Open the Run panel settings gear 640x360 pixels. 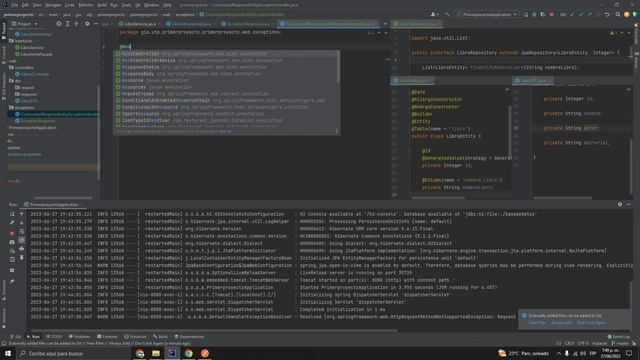(x=620, y=204)
